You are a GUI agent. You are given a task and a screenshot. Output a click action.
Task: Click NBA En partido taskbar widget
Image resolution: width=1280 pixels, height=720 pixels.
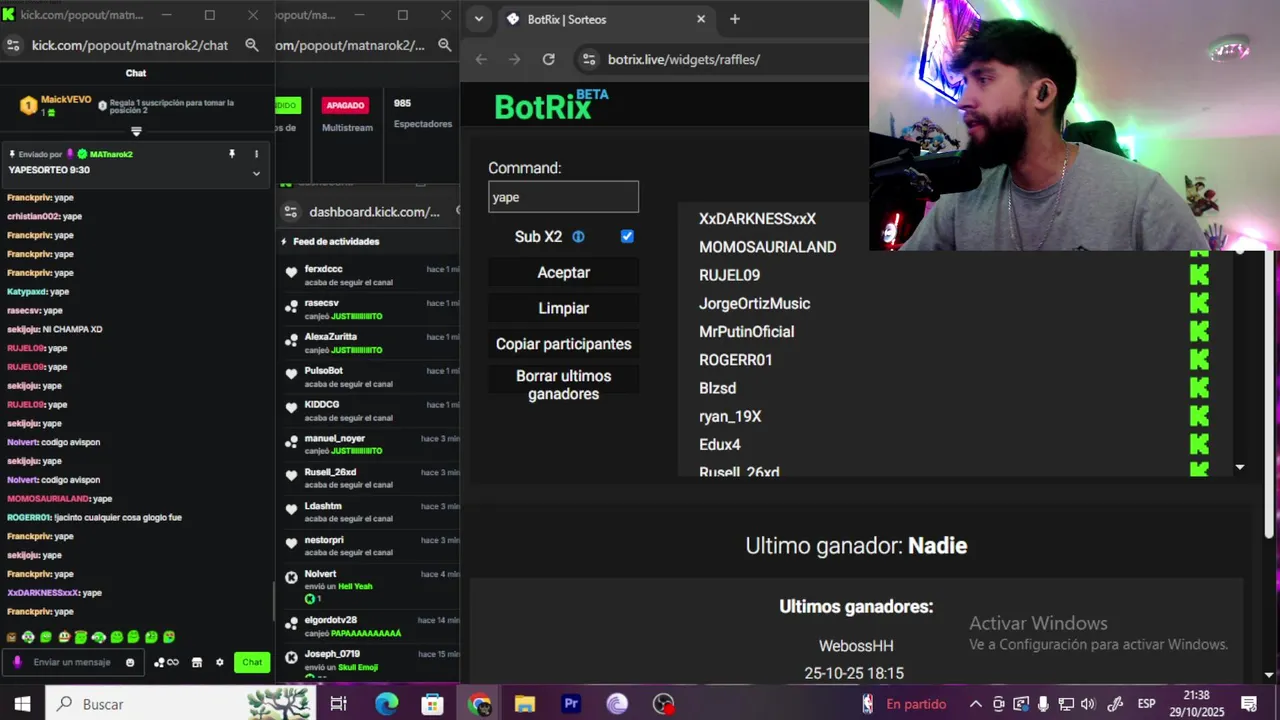point(904,704)
